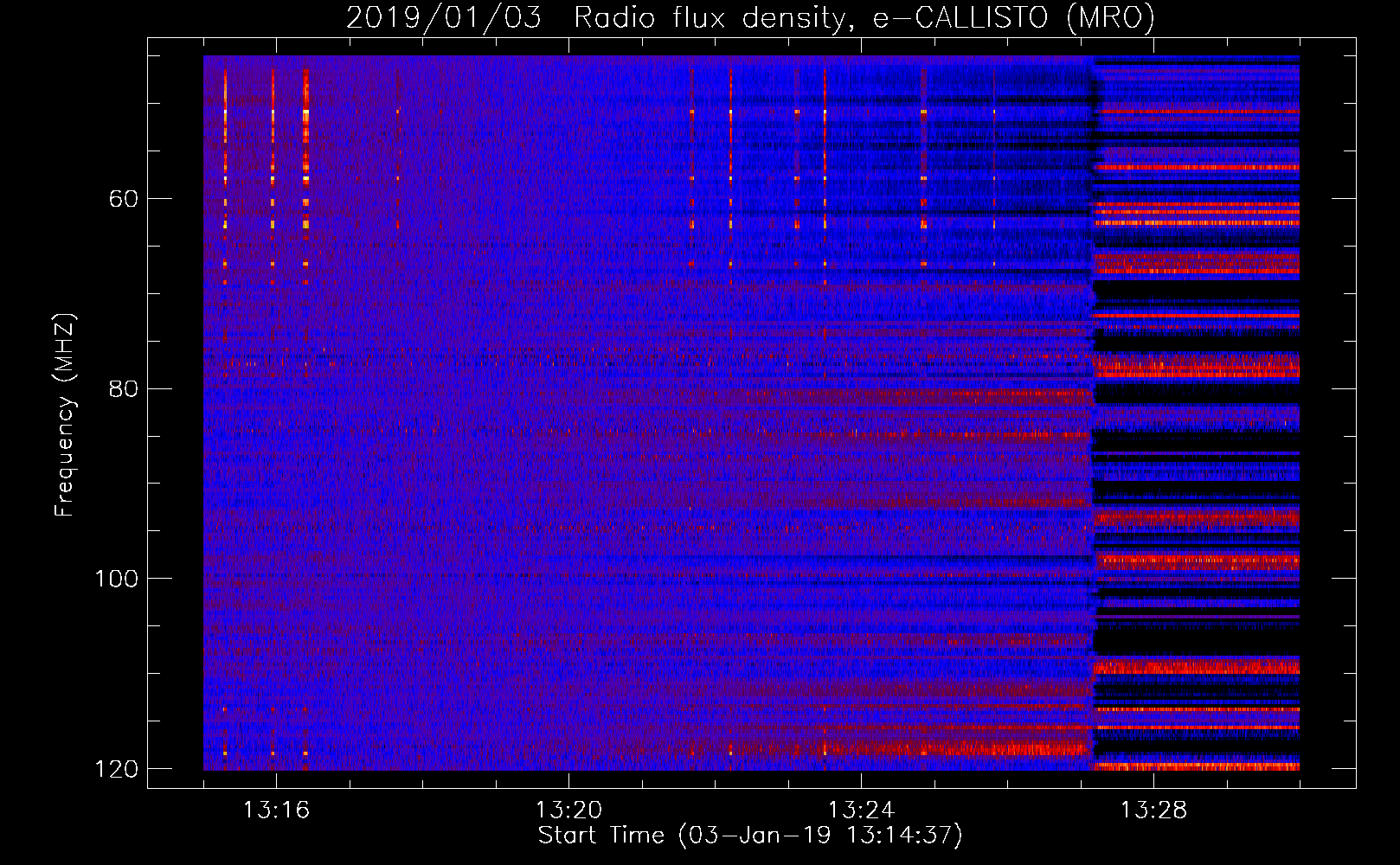
Task: Click the plot title '2019/01/03 Radio flux density'
Action: pyautogui.click(x=750, y=17)
